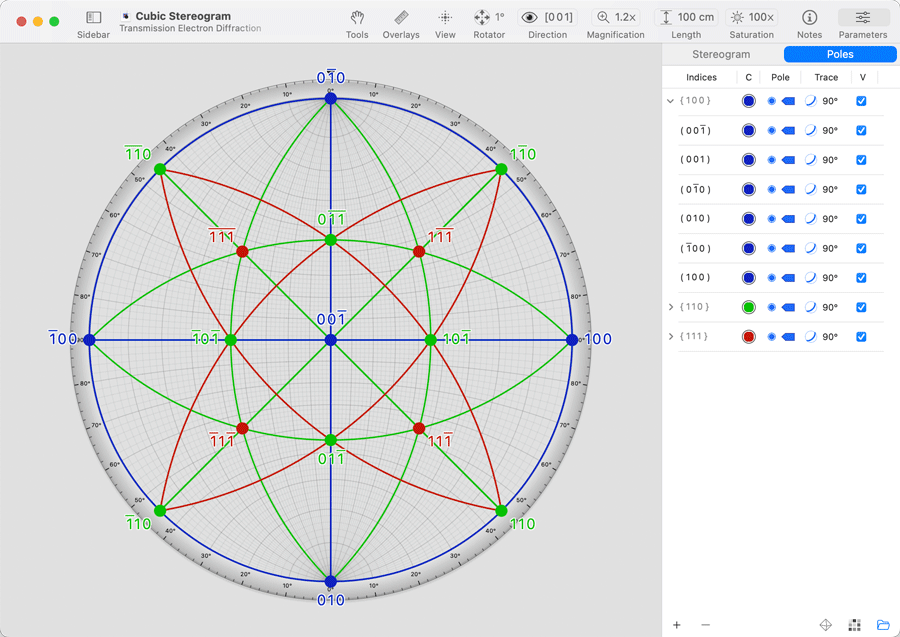This screenshot has height=637, width=900.
Task: Select the Poles tab
Action: tap(839, 54)
